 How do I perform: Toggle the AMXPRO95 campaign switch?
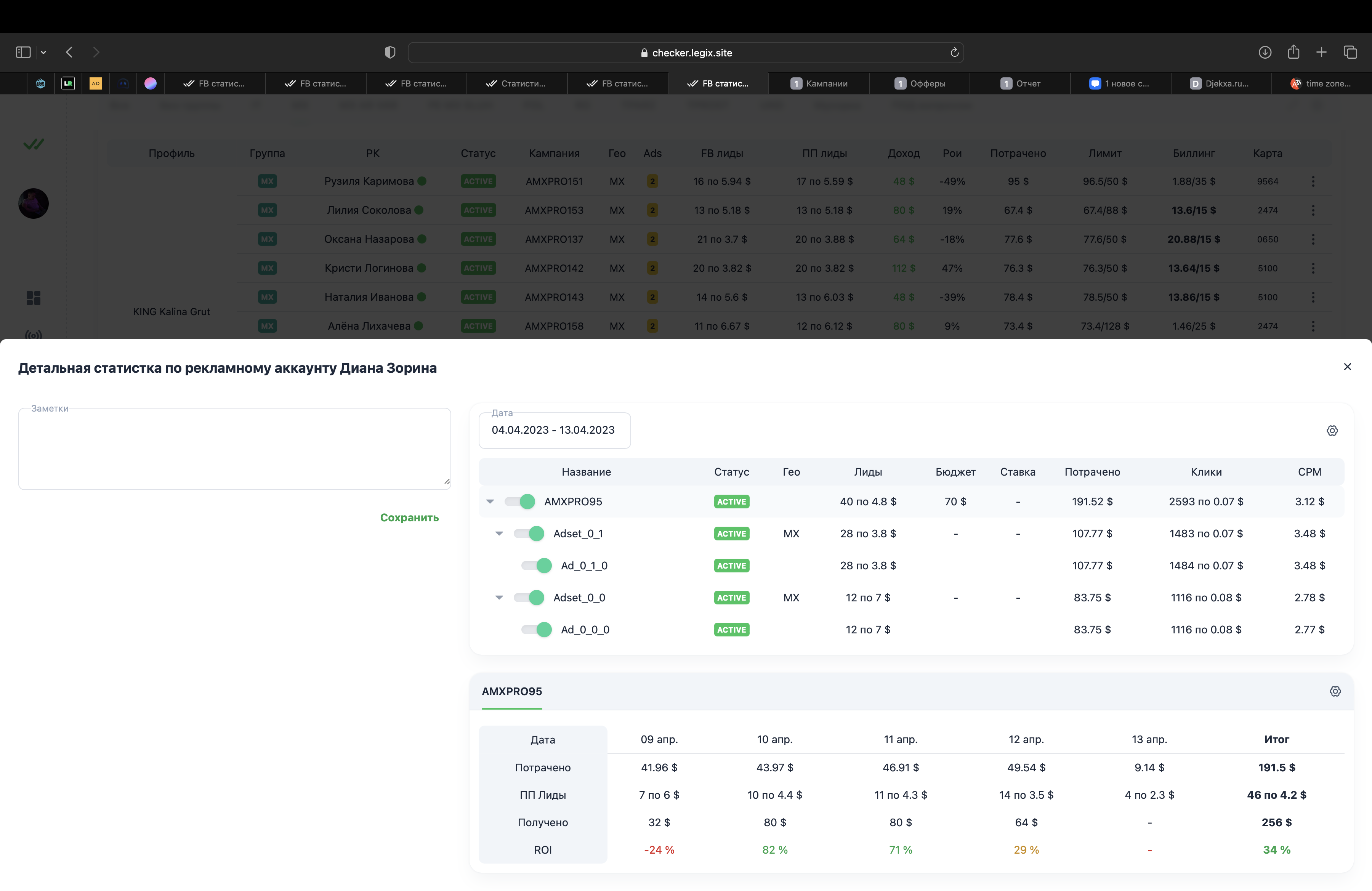(x=520, y=502)
